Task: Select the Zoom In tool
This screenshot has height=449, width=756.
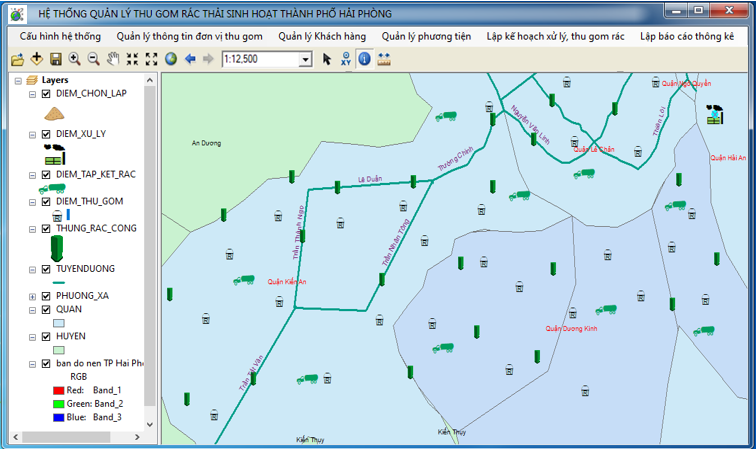Action: [x=74, y=60]
